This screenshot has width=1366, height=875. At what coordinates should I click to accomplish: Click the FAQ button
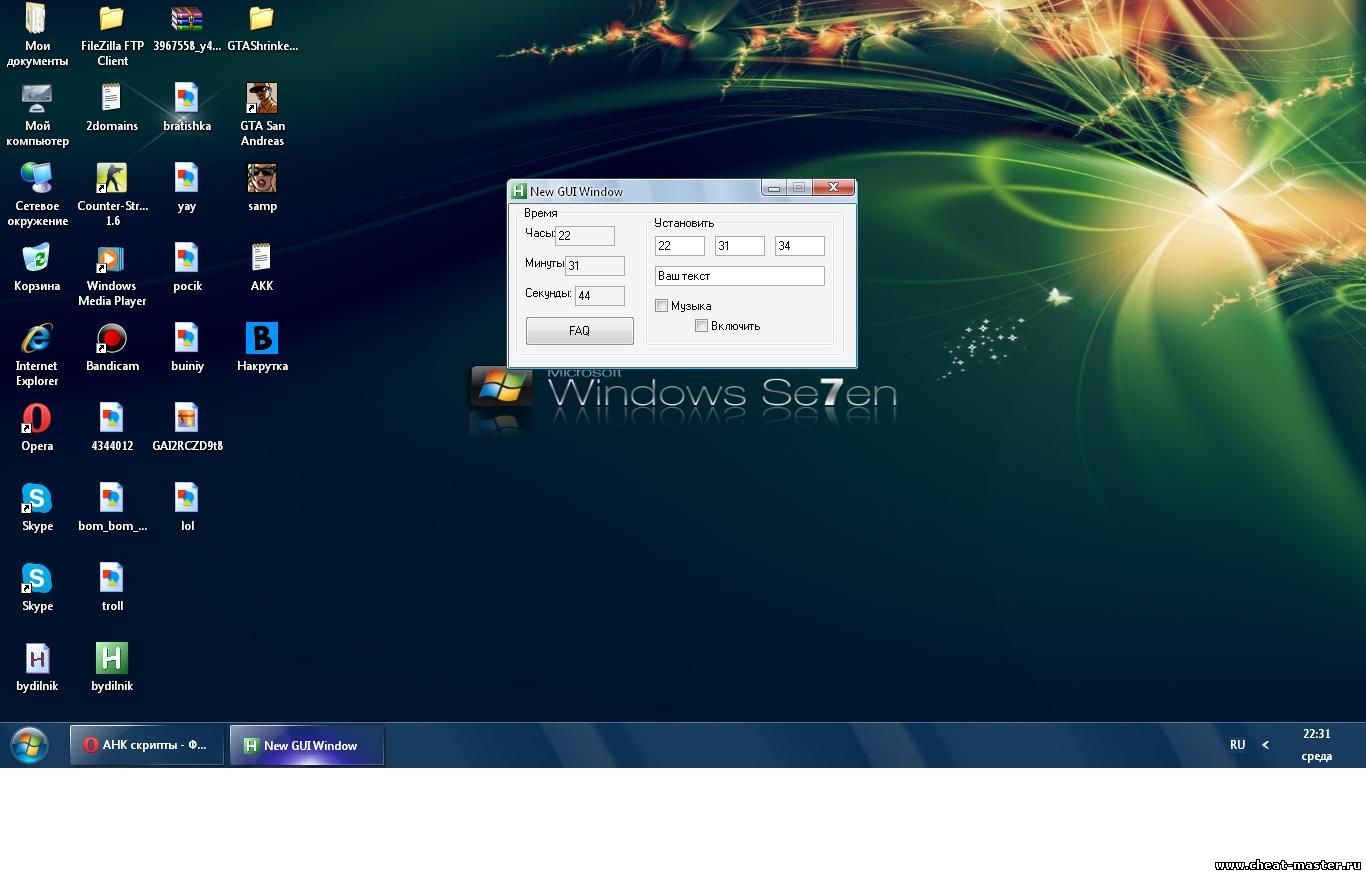point(579,331)
